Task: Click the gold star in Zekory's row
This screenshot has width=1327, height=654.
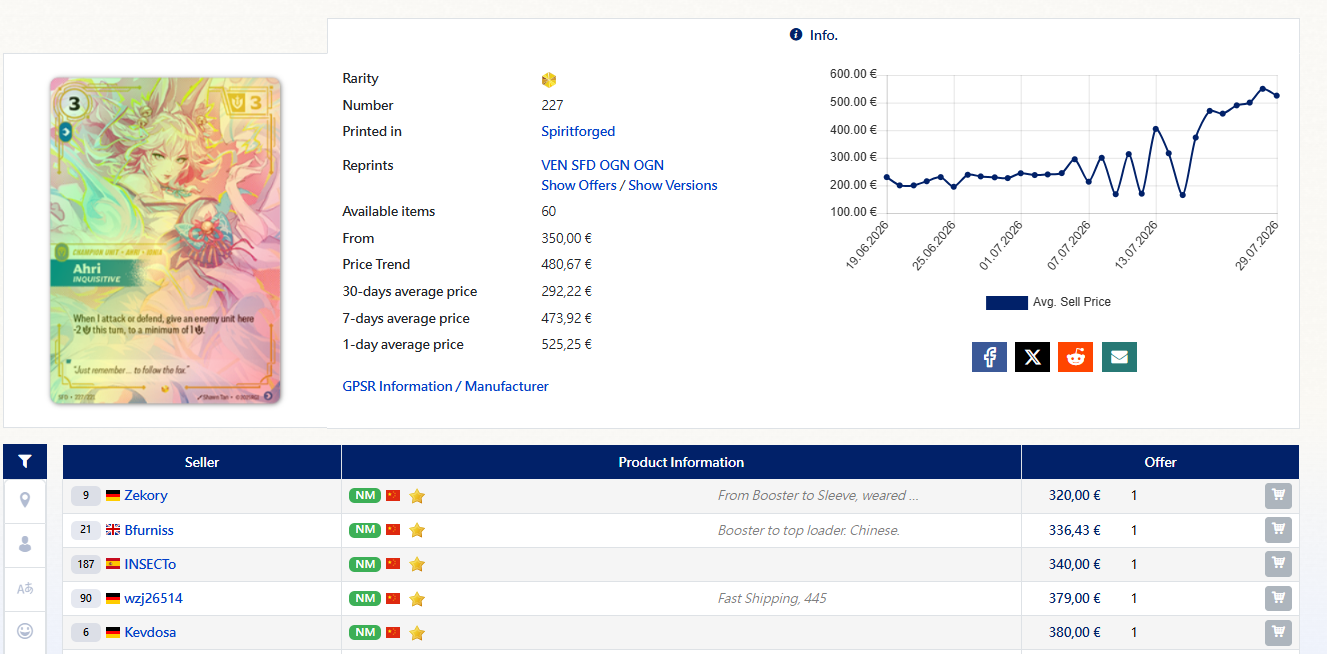Action: [417, 496]
